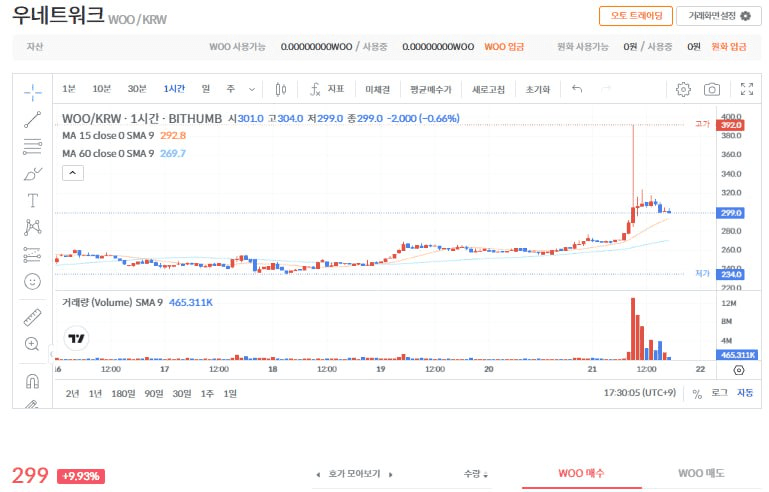The height and width of the screenshot is (492, 769).
Task: Set chart range to 1년
Action: (x=95, y=393)
